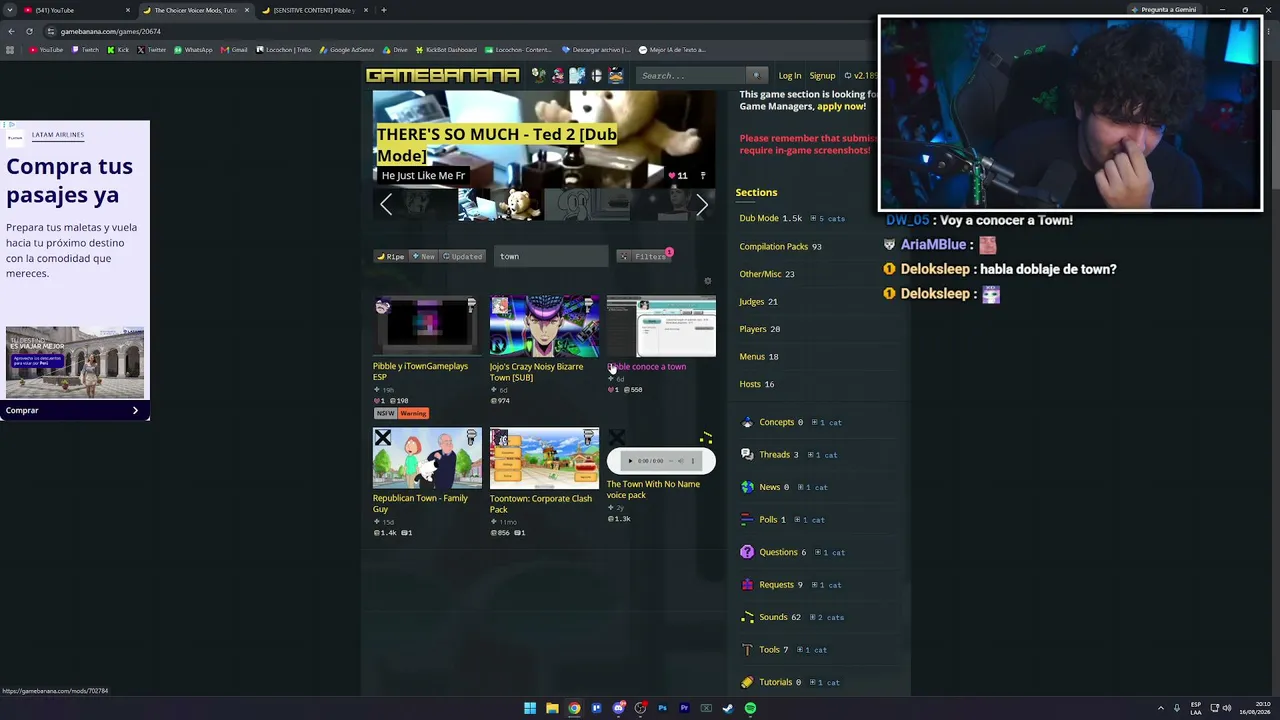Image resolution: width=1280 pixels, height=720 pixels.
Task: Open the Tutorials pencil icon
Action: point(747,682)
